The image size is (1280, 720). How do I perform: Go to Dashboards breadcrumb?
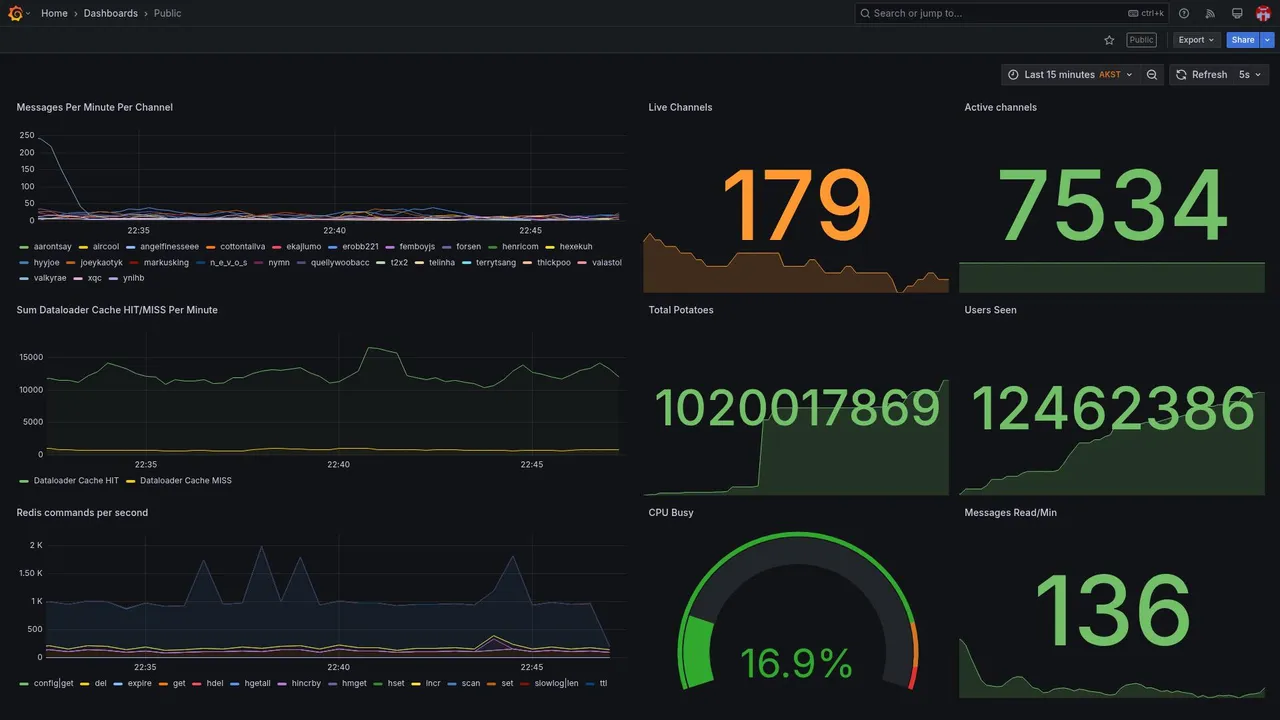point(111,13)
